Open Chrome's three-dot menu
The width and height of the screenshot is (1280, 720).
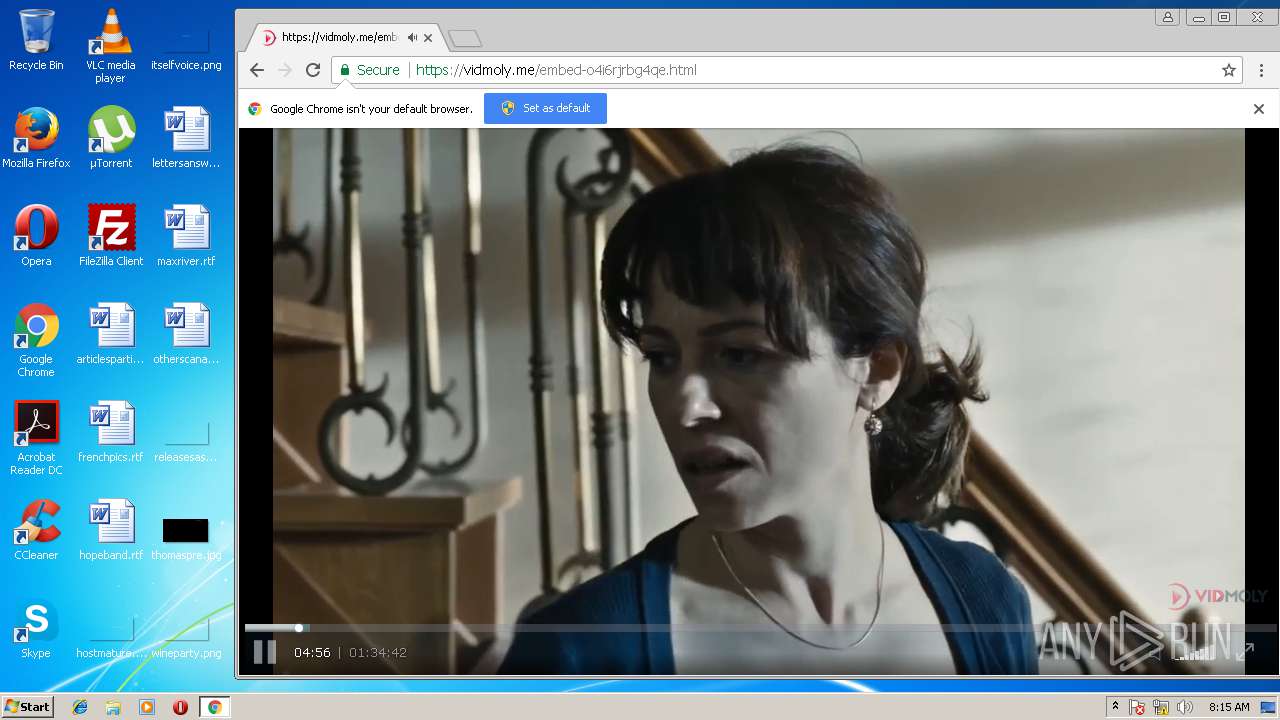(1262, 70)
